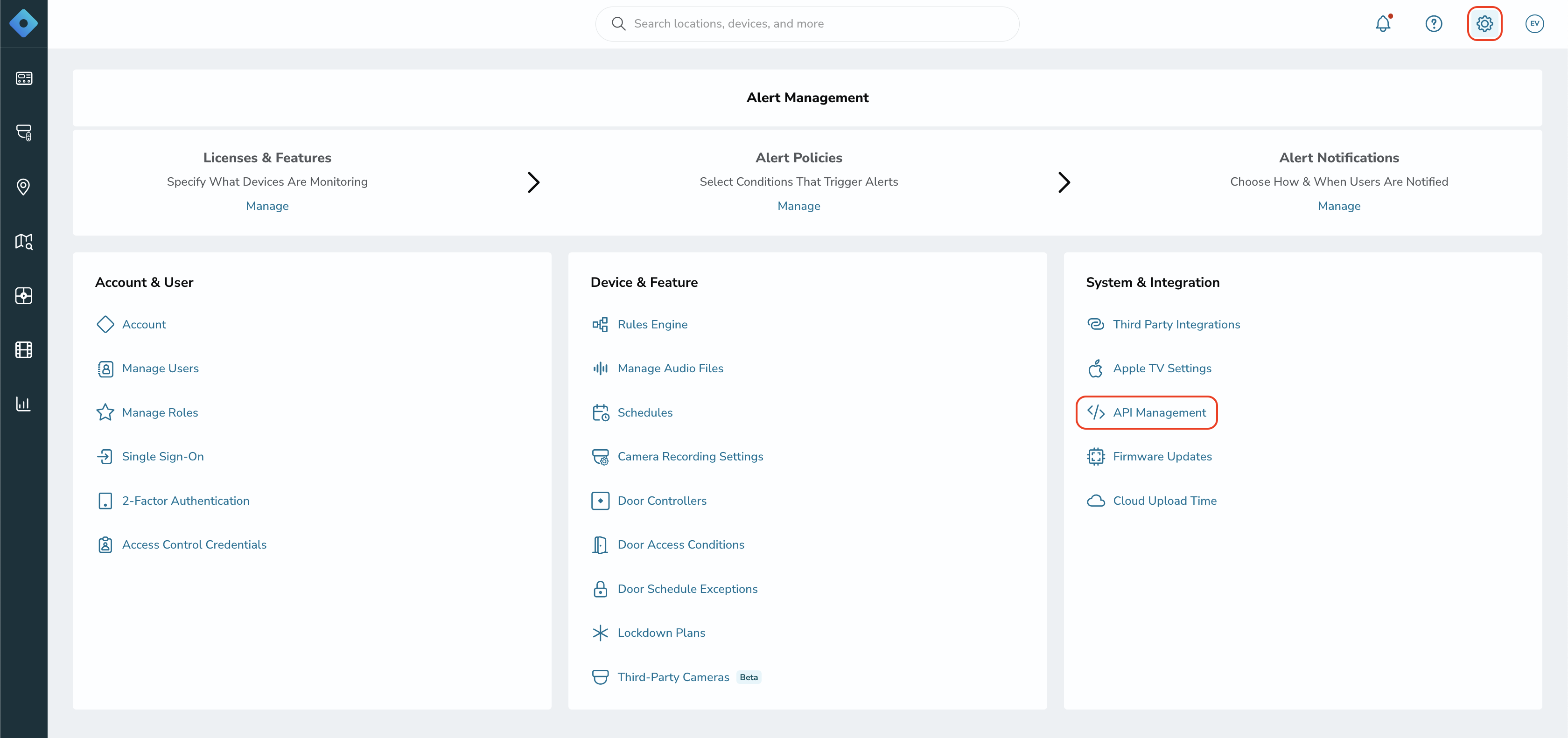
Task: Open the Cloud Upload Time link
Action: [x=1164, y=501]
